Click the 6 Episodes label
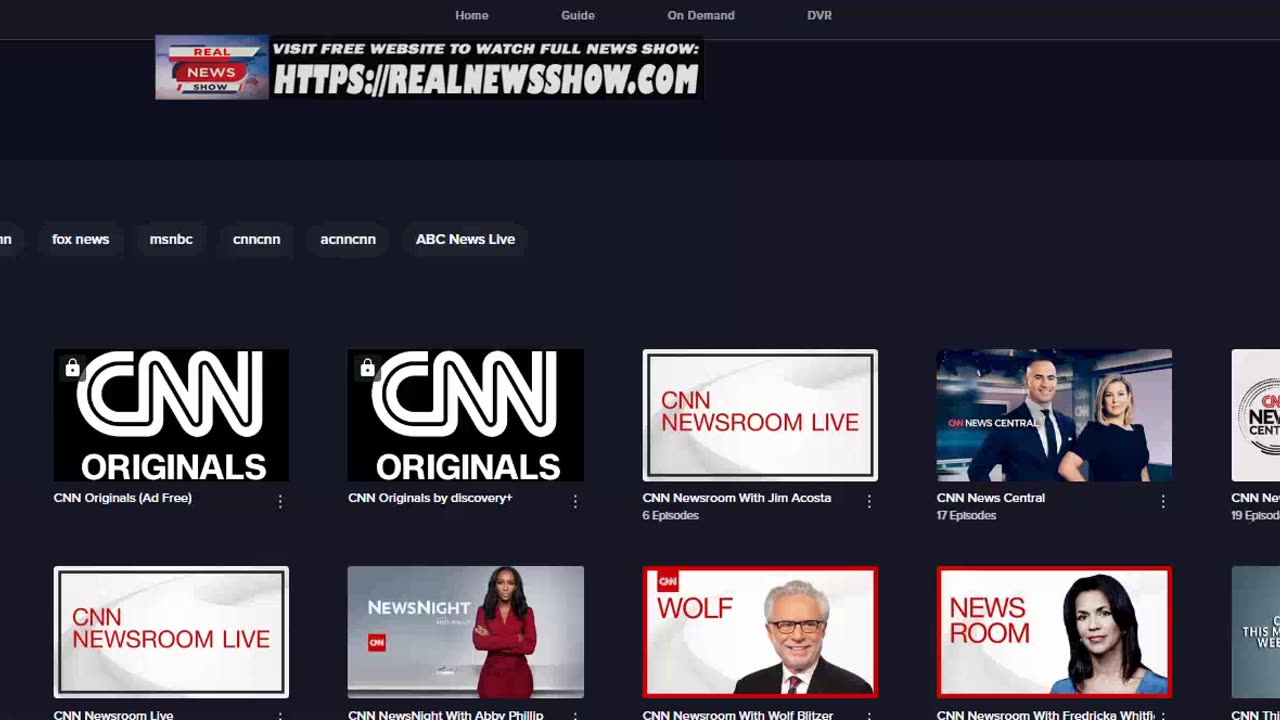1280x720 pixels. tap(671, 516)
